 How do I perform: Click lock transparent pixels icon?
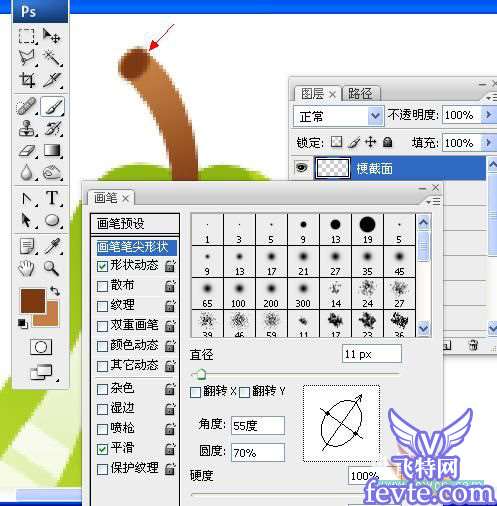coord(336,142)
